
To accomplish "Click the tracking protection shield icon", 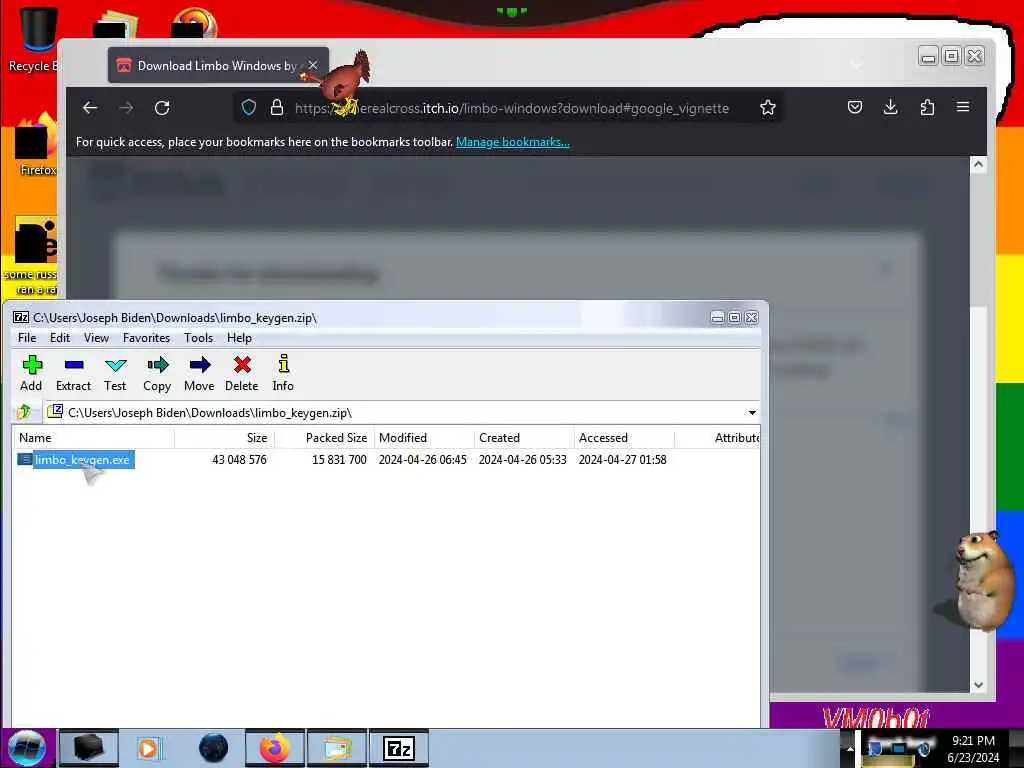I will coord(249,108).
